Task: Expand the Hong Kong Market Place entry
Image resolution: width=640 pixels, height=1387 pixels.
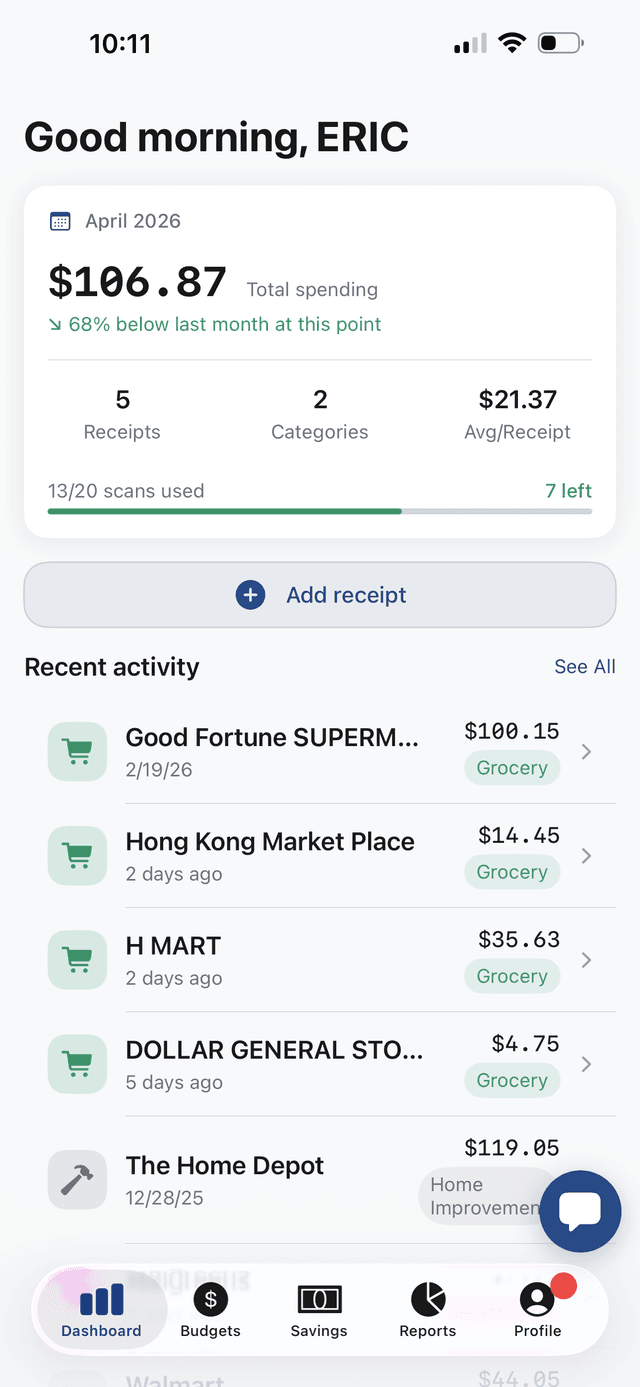Action: pos(586,856)
